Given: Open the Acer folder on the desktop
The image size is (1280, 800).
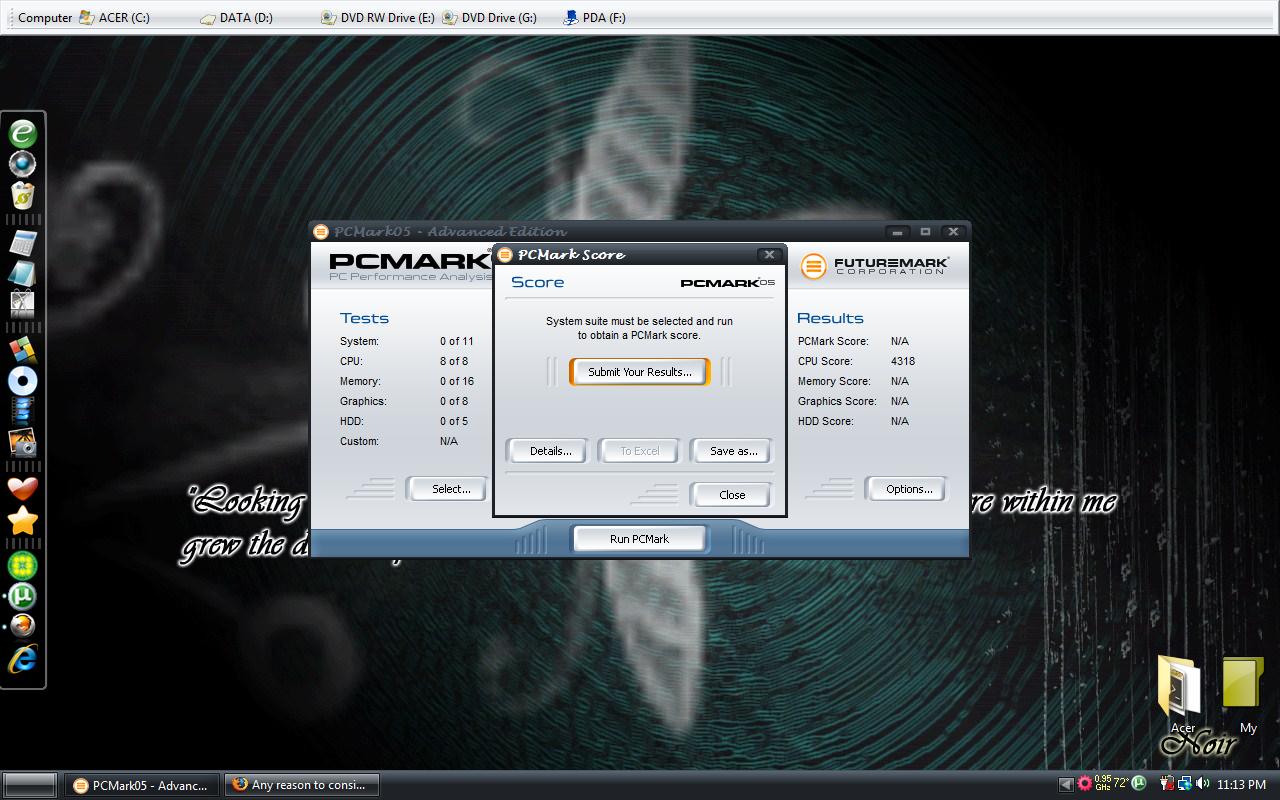Looking at the screenshot, I should pyautogui.click(x=1182, y=694).
